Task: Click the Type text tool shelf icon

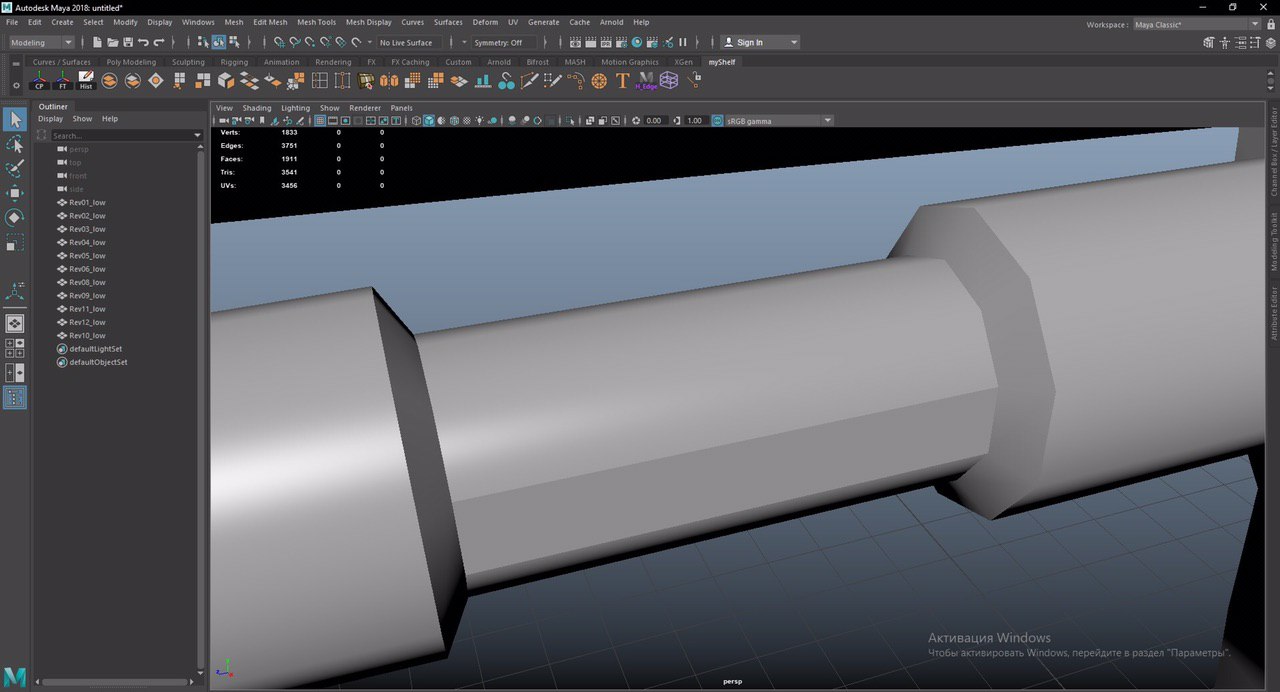Action: (x=622, y=81)
